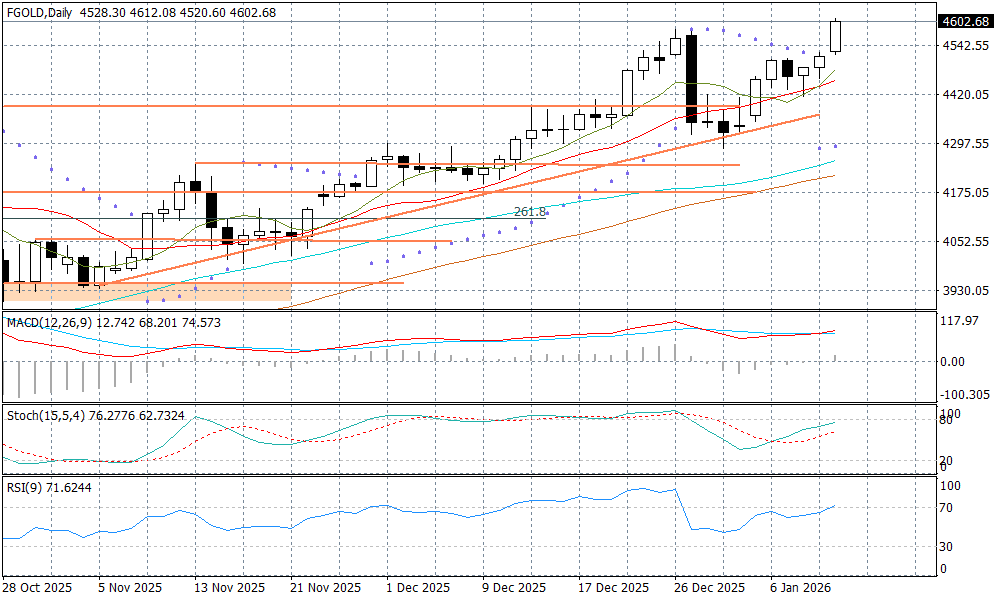
Task: Click the 28 Oct 2025 date label
Action: click(x=39, y=587)
